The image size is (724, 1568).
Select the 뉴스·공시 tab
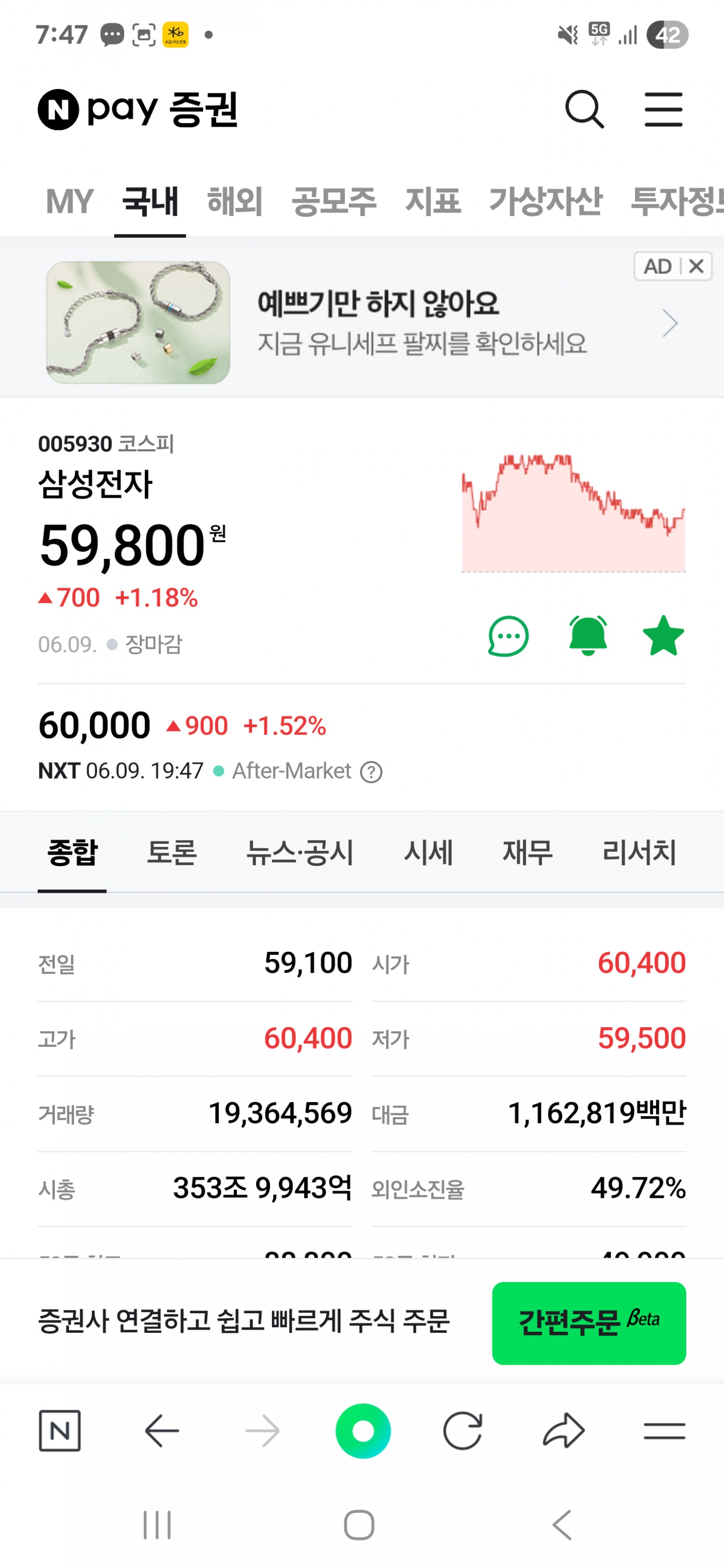[299, 852]
